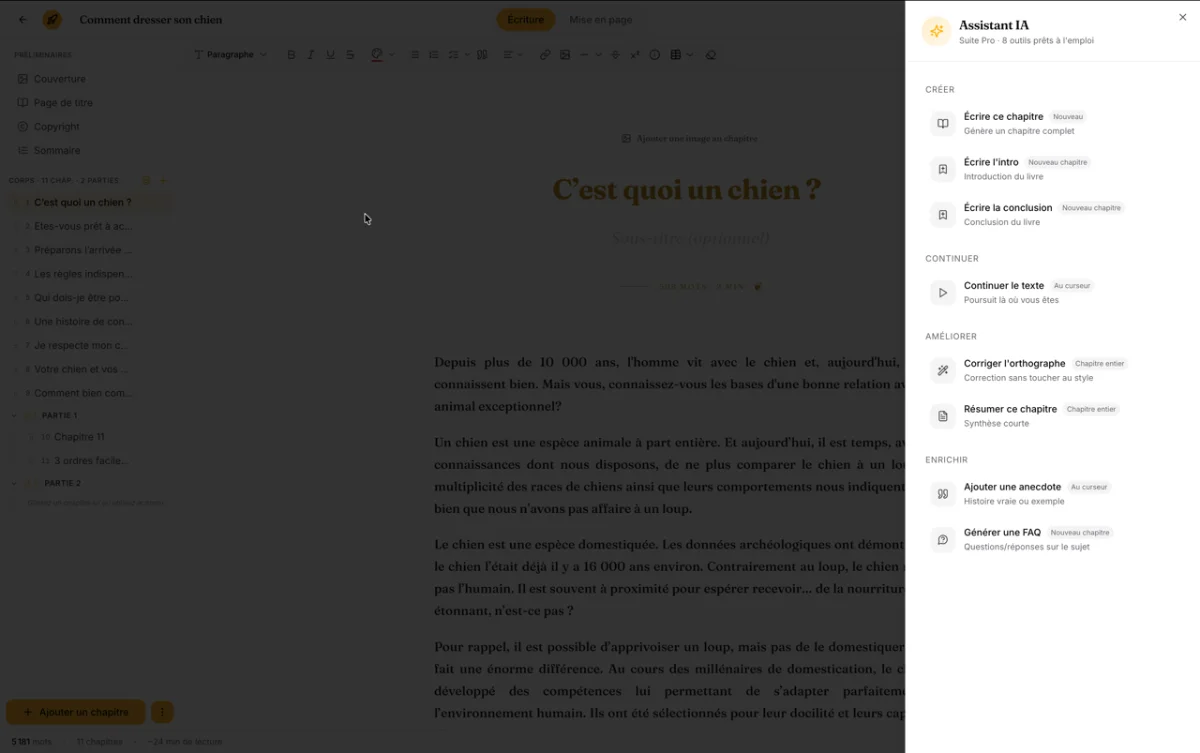
Task: Insert an image from toolbar
Action: pyautogui.click(x=565, y=55)
